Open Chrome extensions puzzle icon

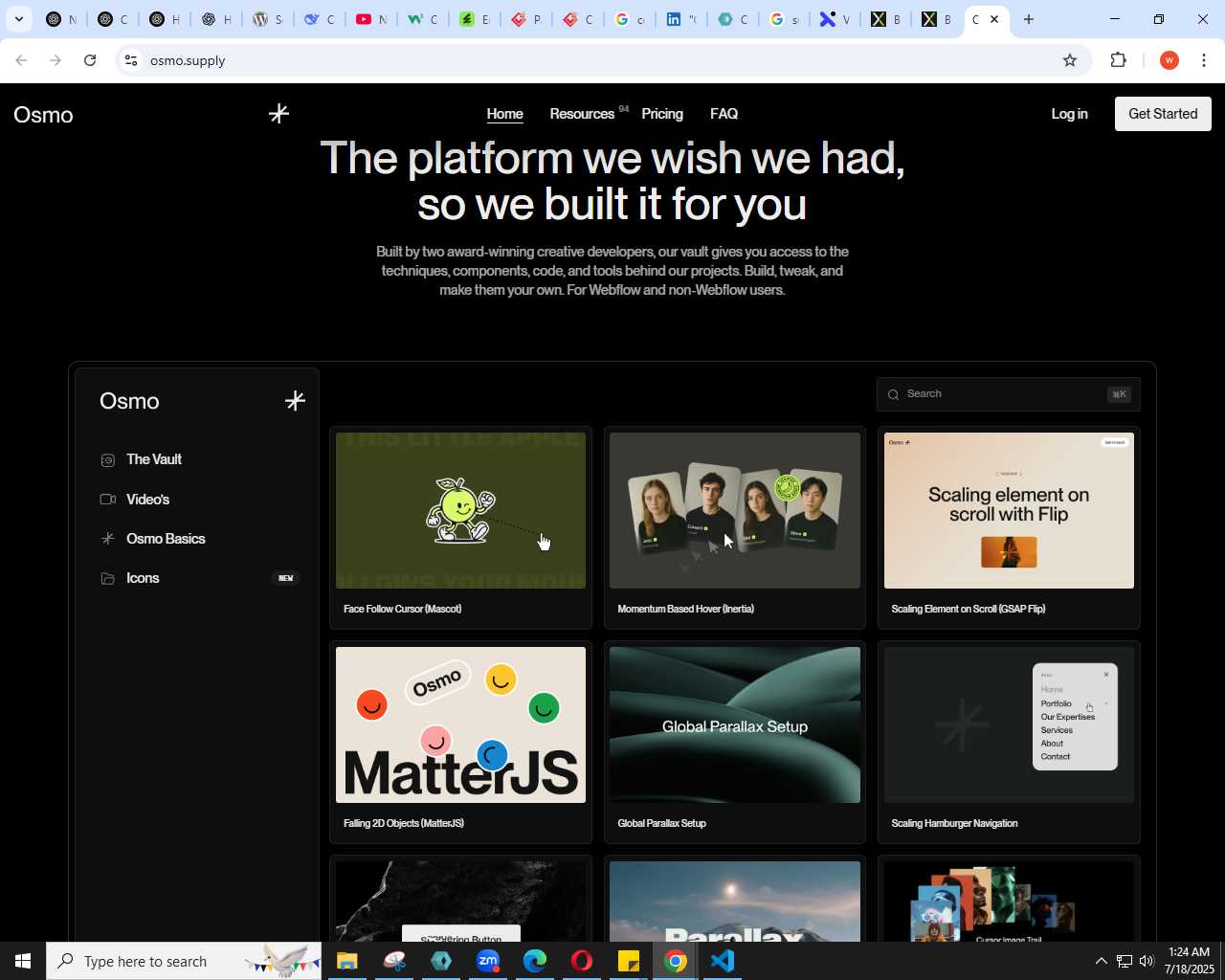click(x=1118, y=60)
